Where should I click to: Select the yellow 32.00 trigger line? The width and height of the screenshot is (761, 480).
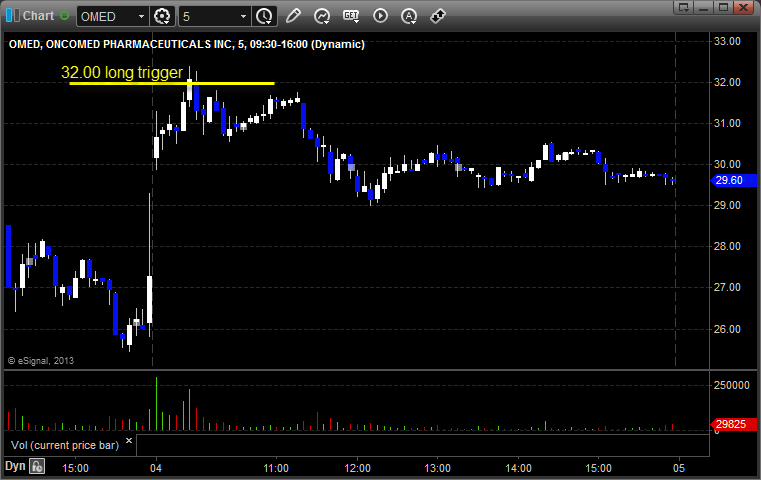click(172, 83)
